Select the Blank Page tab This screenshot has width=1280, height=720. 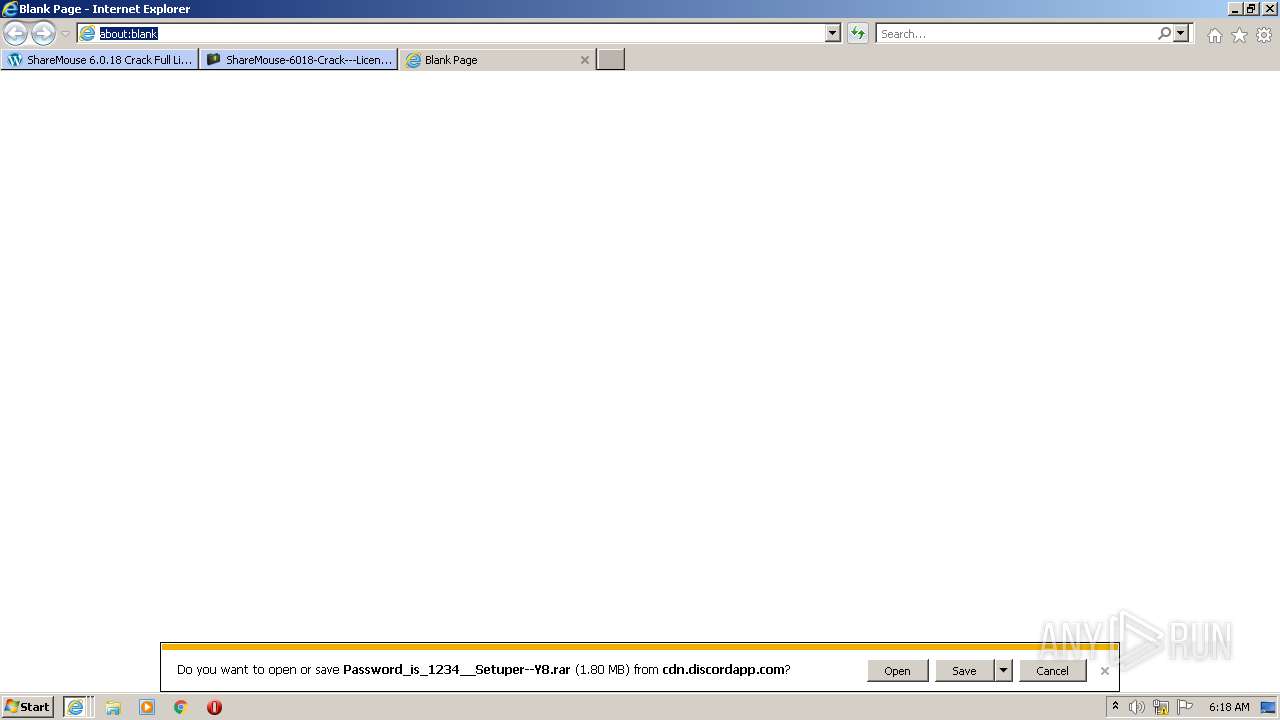coord(498,60)
